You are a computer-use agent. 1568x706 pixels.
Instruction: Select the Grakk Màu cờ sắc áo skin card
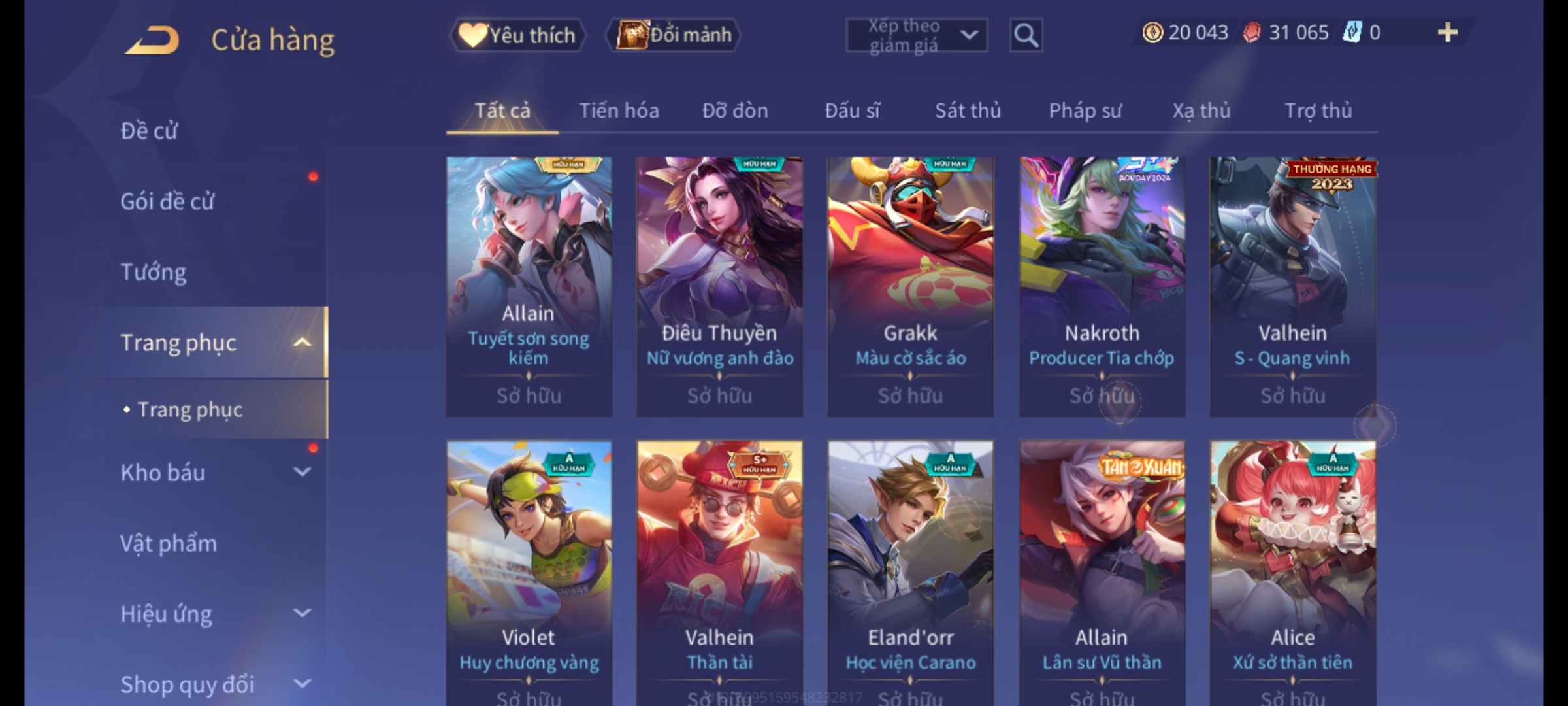[911, 287]
